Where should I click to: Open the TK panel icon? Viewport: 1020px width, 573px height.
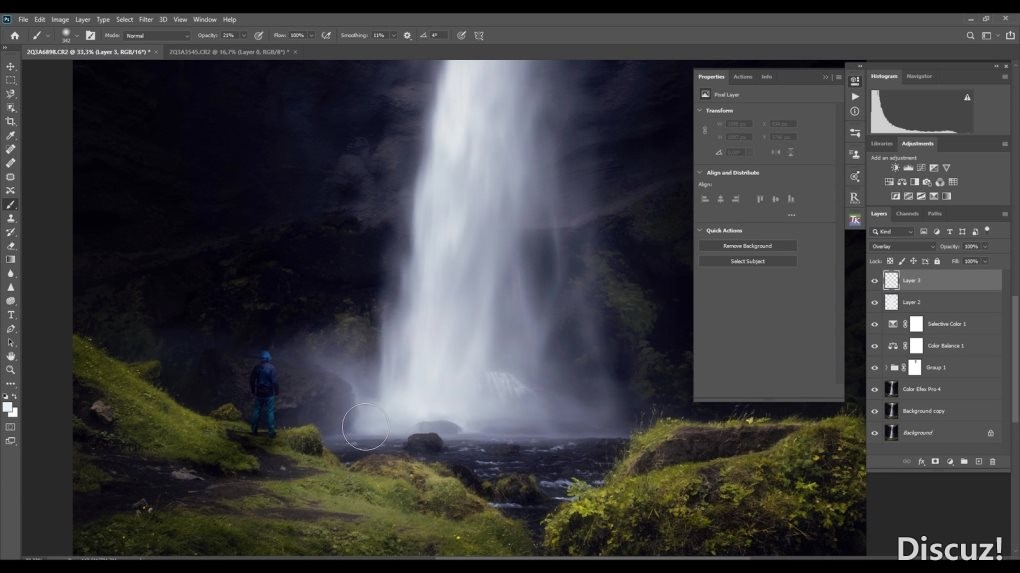[855, 220]
